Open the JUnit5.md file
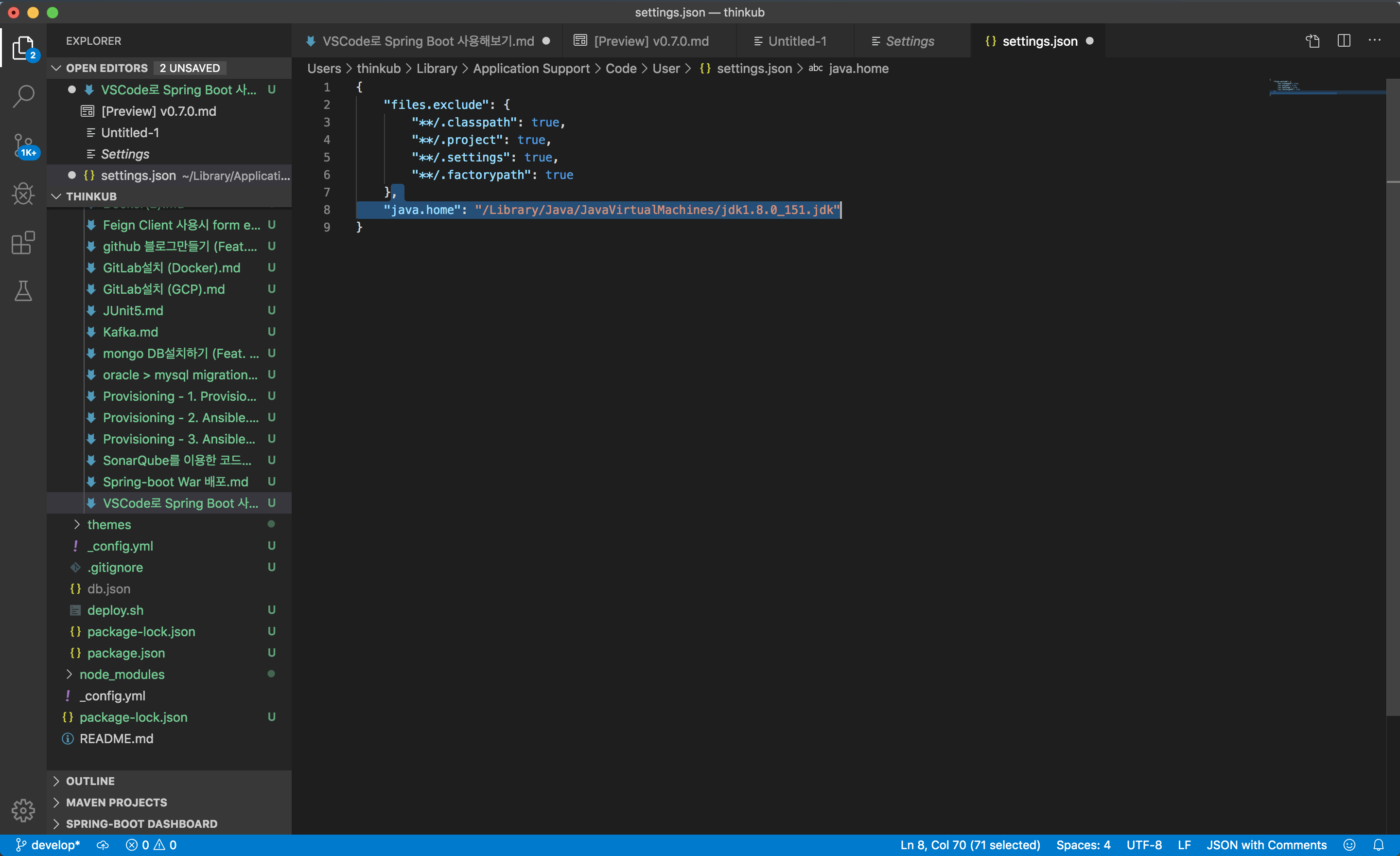This screenshot has width=1400, height=856. click(169, 310)
